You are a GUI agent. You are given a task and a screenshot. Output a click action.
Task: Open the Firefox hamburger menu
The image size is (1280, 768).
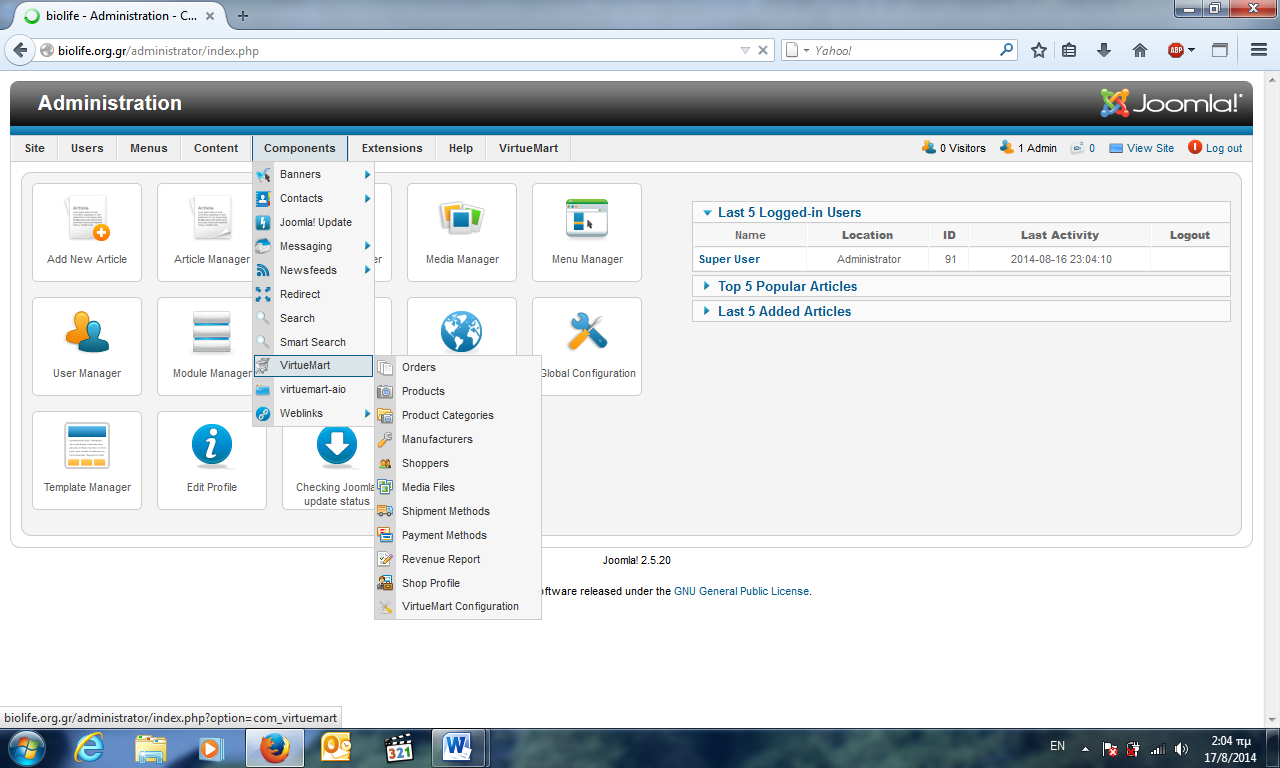click(x=1259, y=50)
